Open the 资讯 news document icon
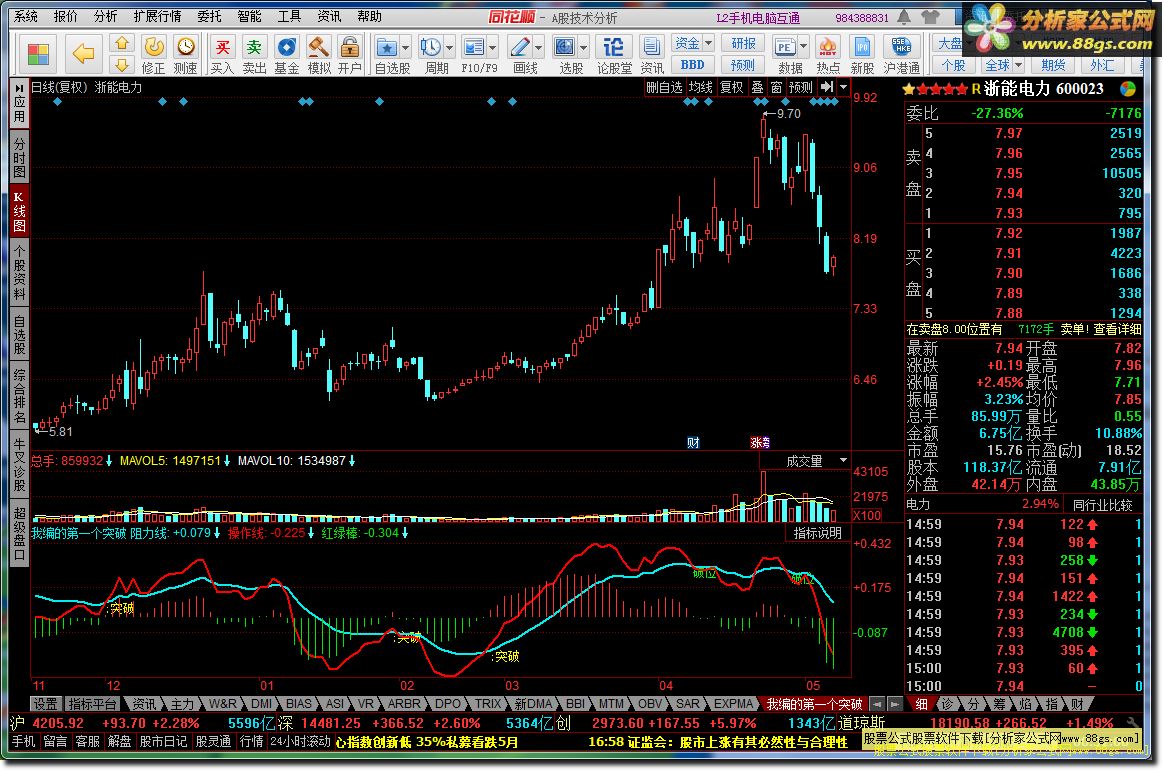 (x=652, y=47)
